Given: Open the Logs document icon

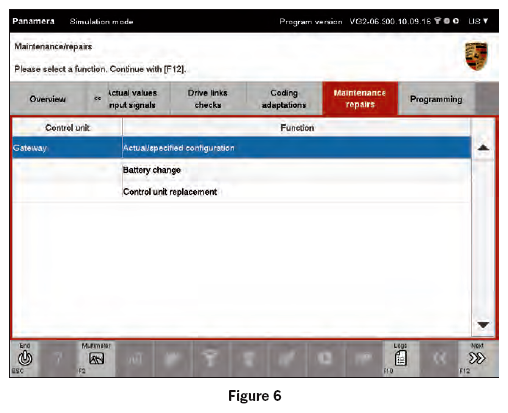Looking at the screenshot, I should (x=400, y=359).
